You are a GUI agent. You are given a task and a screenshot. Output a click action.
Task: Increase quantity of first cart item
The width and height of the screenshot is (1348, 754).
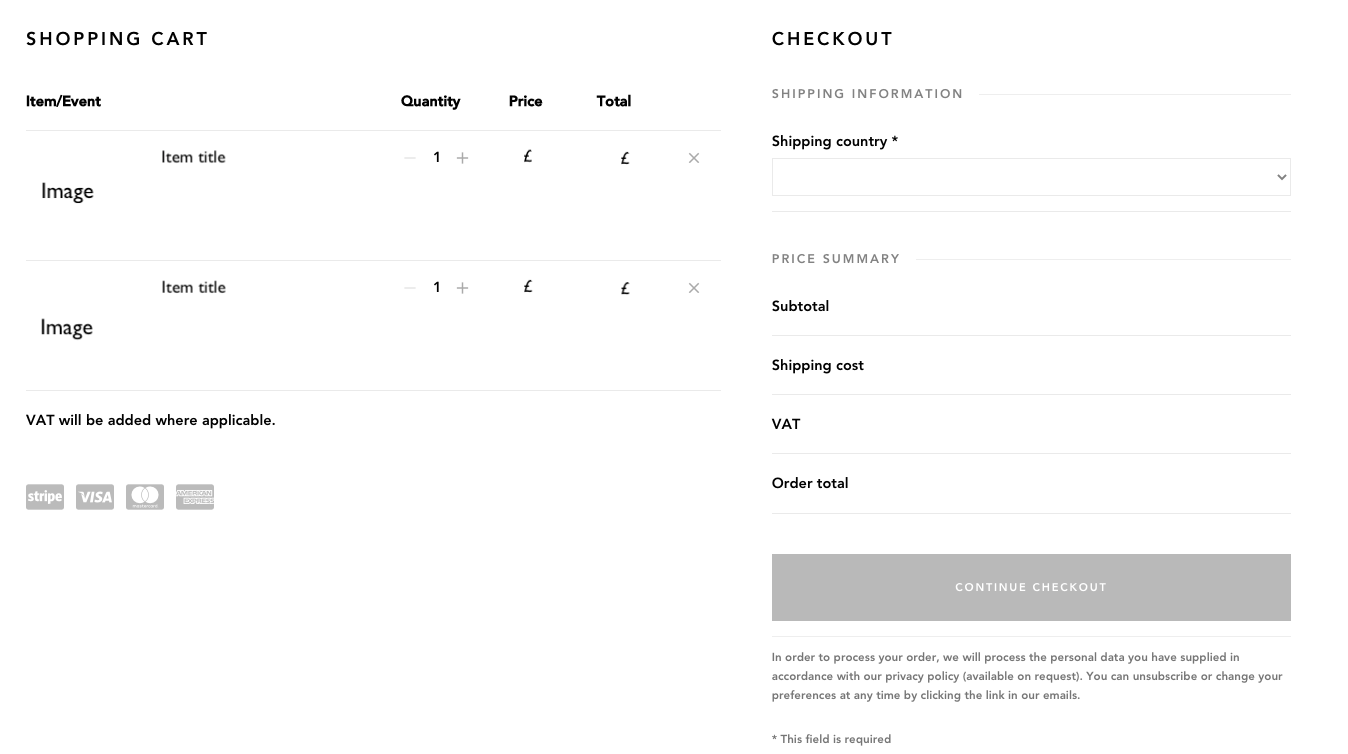[x=462, y=158]
